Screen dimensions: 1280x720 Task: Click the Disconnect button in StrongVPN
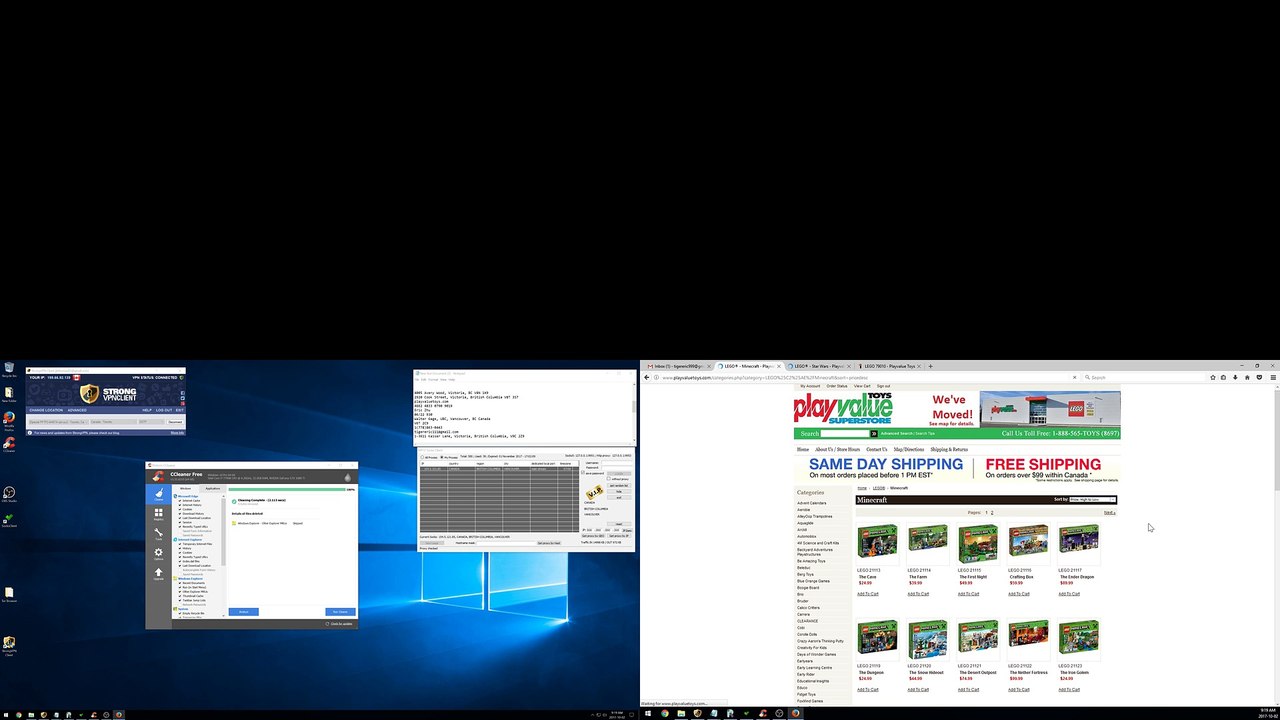pos(175,422)
